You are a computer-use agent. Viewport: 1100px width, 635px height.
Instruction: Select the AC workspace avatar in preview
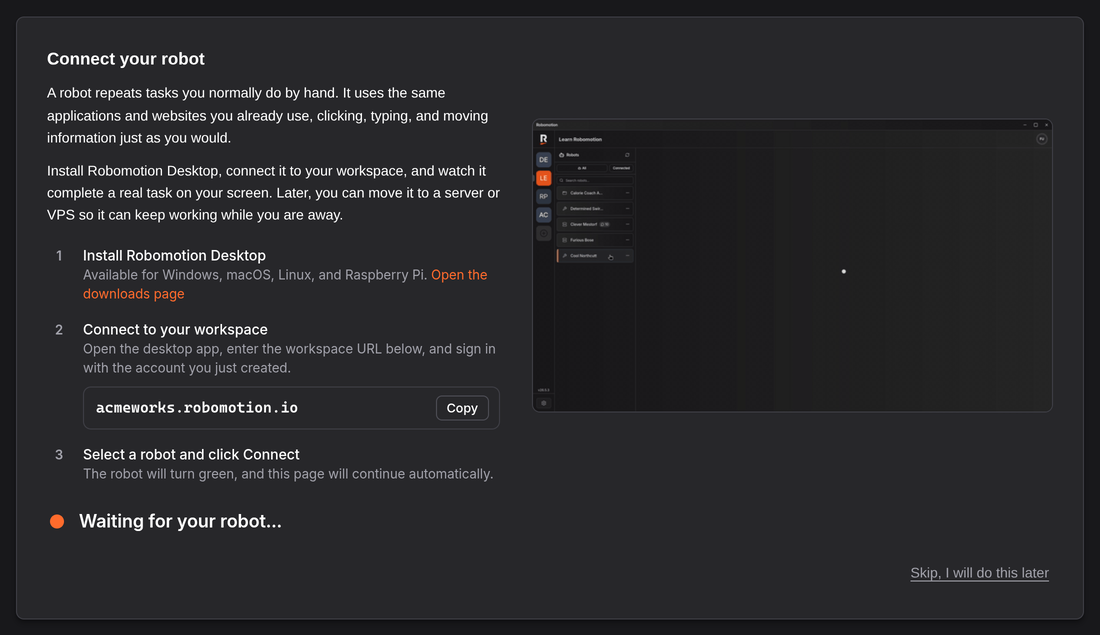(544, 215)
